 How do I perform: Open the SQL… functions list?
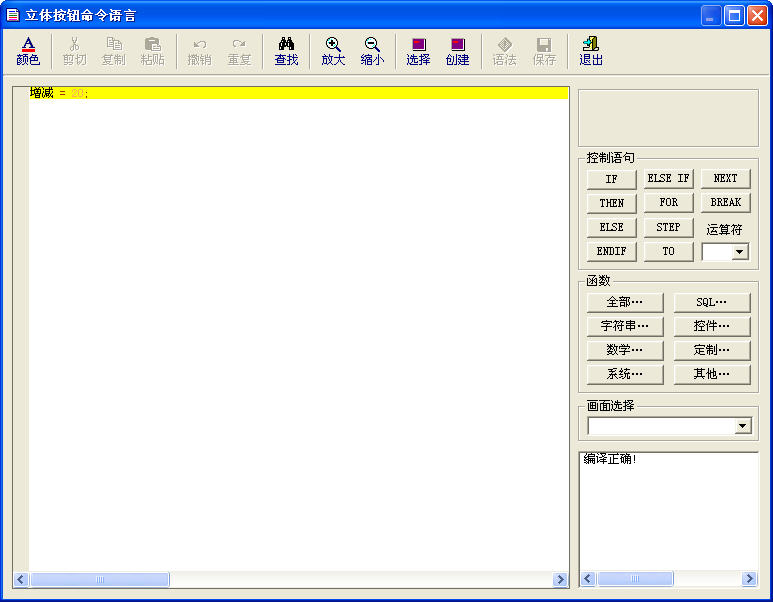tap(712, 302)
